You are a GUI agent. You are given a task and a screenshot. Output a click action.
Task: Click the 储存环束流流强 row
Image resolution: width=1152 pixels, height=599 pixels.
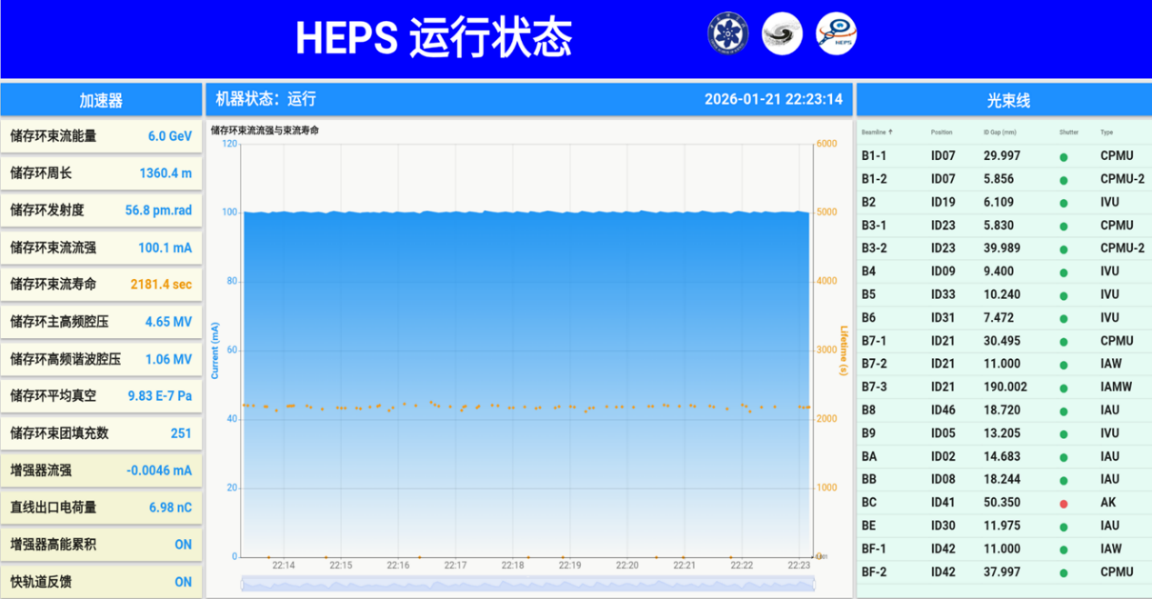point(100,247)
